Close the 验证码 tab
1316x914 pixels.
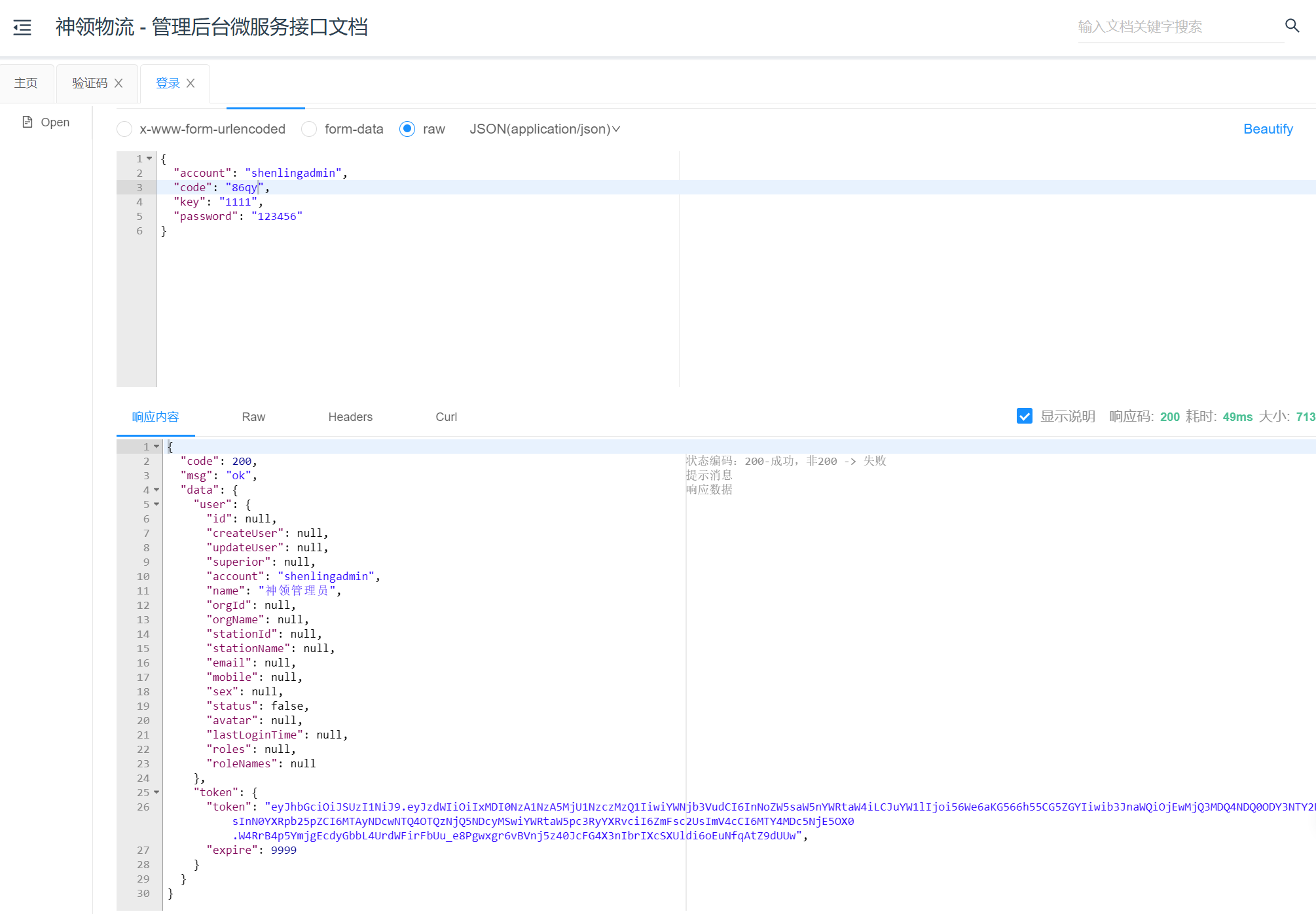coord(119,83)
